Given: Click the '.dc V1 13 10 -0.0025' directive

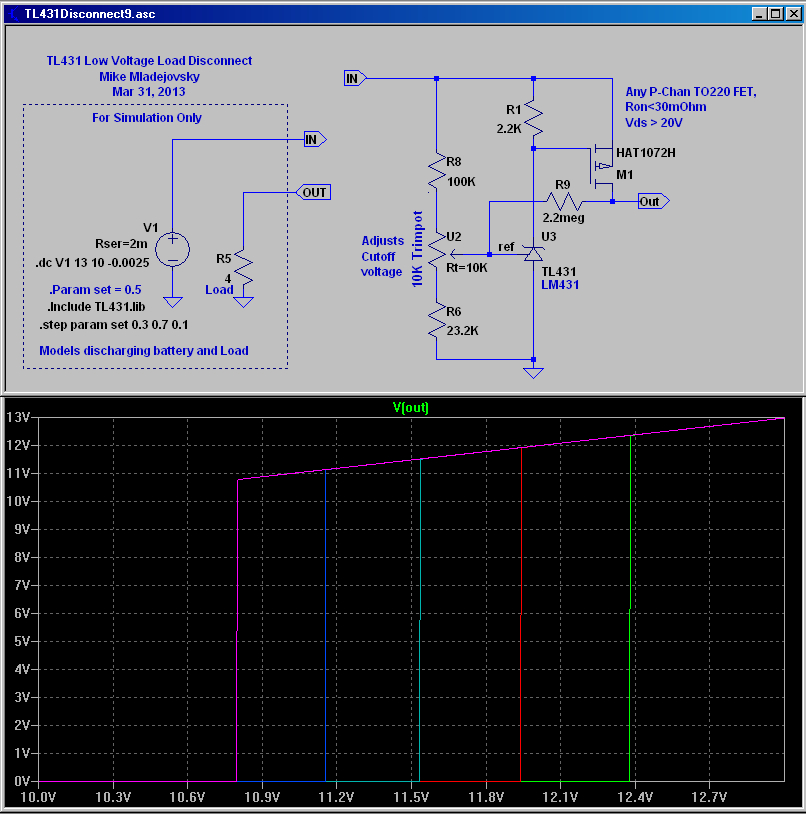Looking at the screenshot, I should (92, 263).
